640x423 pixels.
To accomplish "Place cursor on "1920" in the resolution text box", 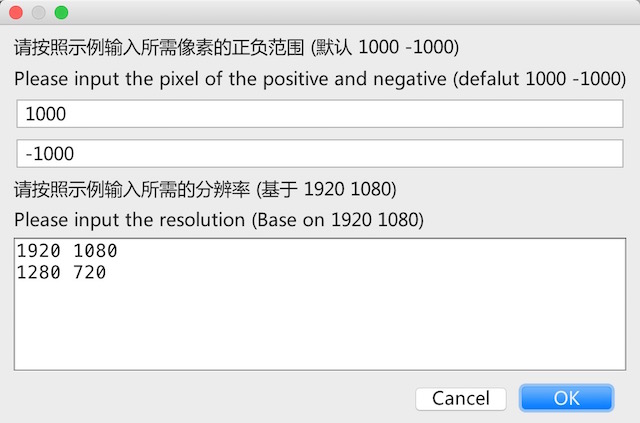I will (x=39, y=251).
